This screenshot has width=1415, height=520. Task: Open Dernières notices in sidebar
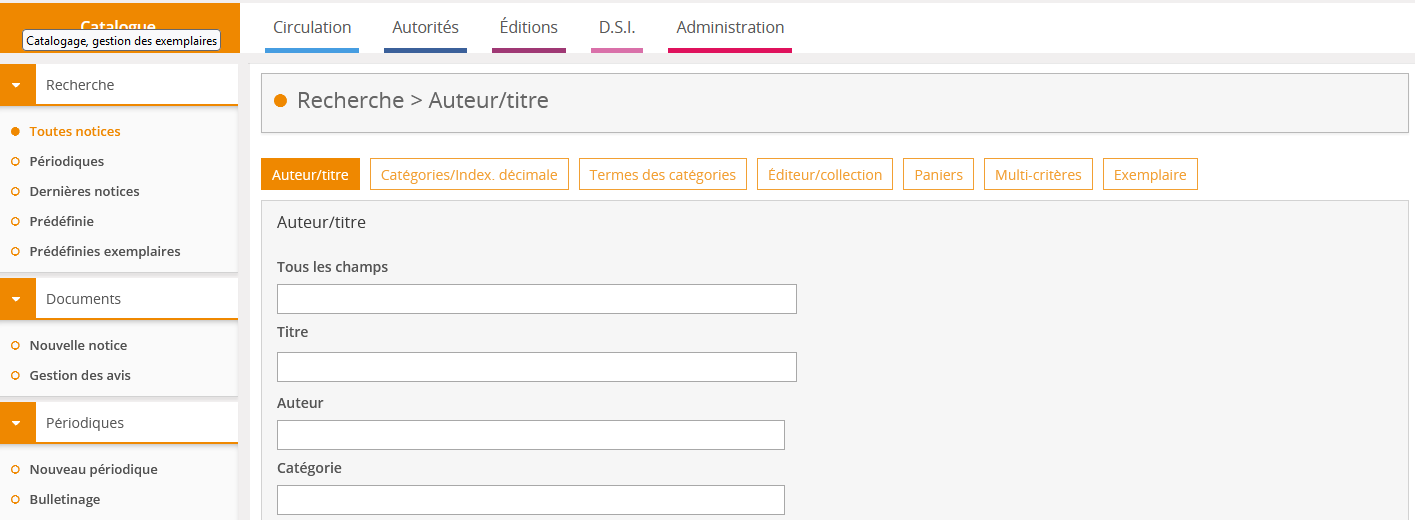[x=84, y=191]
